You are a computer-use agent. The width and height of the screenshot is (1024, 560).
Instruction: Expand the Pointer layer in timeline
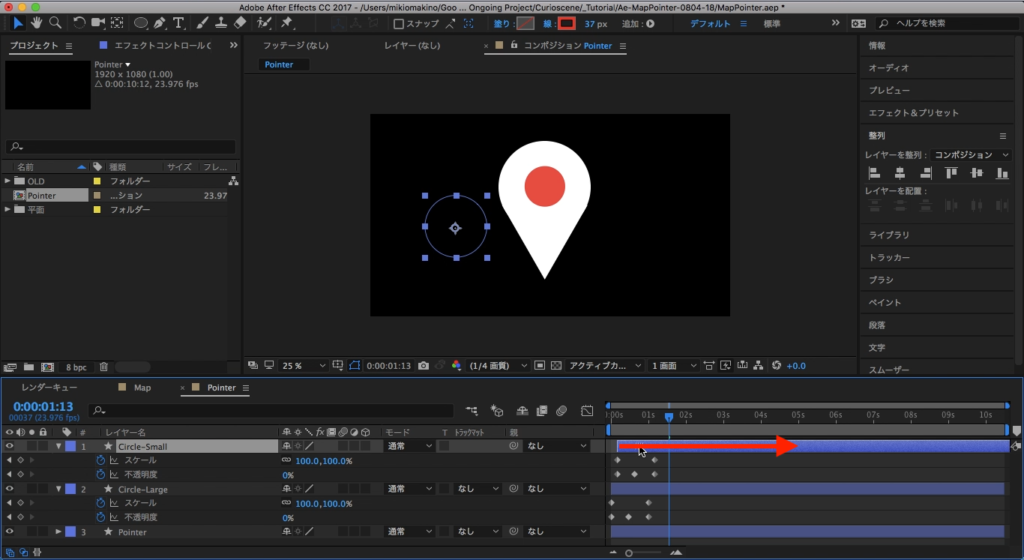coord(58,532)
